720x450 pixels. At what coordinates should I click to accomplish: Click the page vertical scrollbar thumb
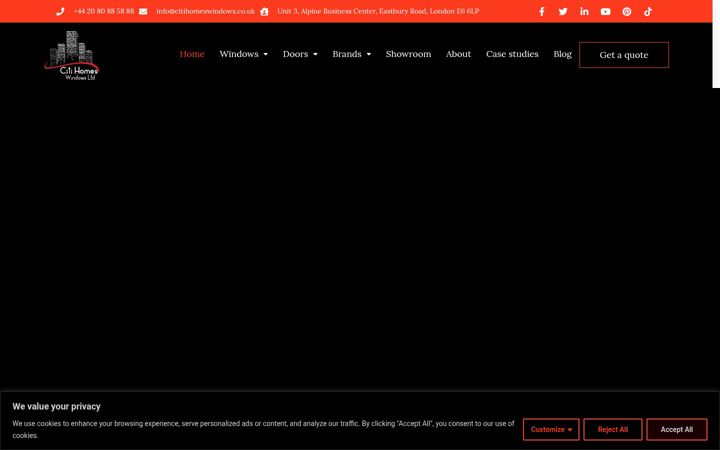point(716,44)
